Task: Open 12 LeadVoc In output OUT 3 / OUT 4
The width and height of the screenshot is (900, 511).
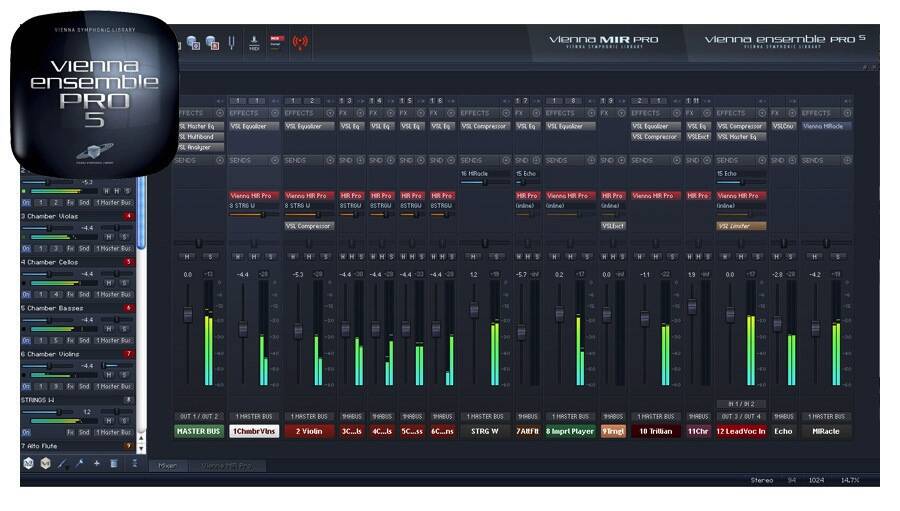Action: pos(741,416)
